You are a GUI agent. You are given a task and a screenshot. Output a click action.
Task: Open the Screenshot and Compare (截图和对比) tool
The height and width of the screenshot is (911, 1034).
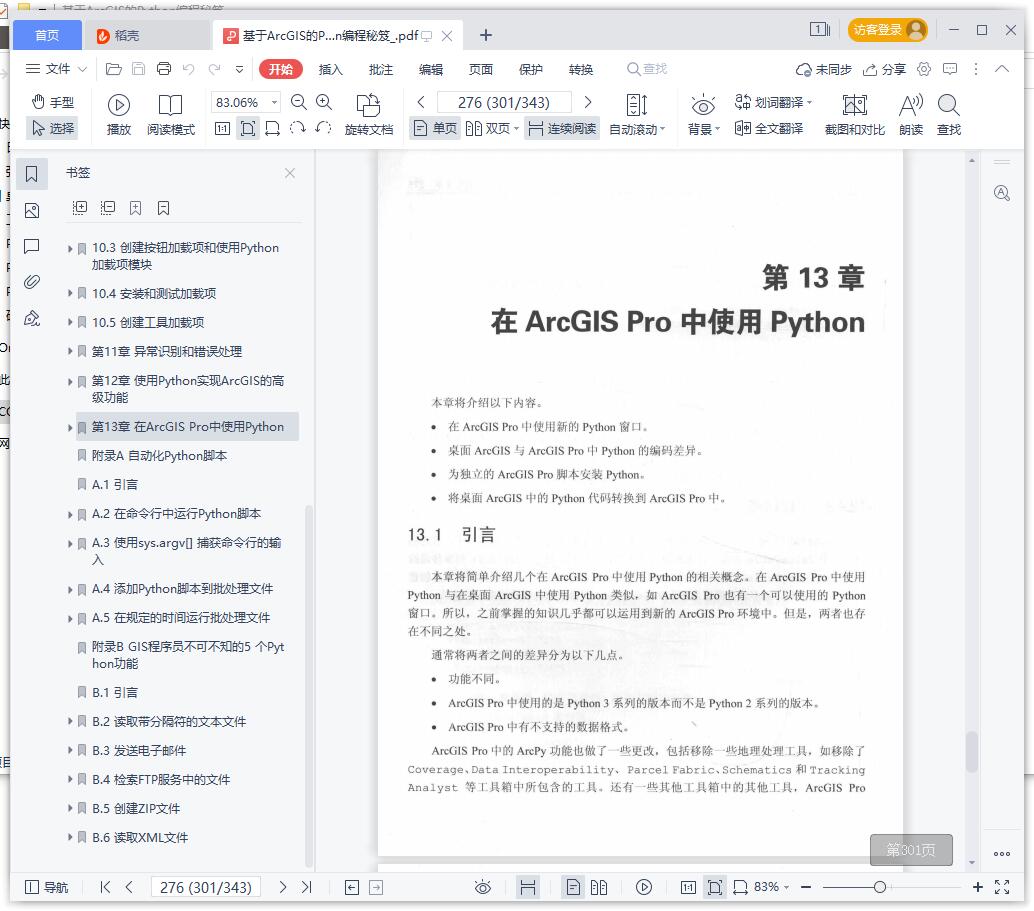855,115
